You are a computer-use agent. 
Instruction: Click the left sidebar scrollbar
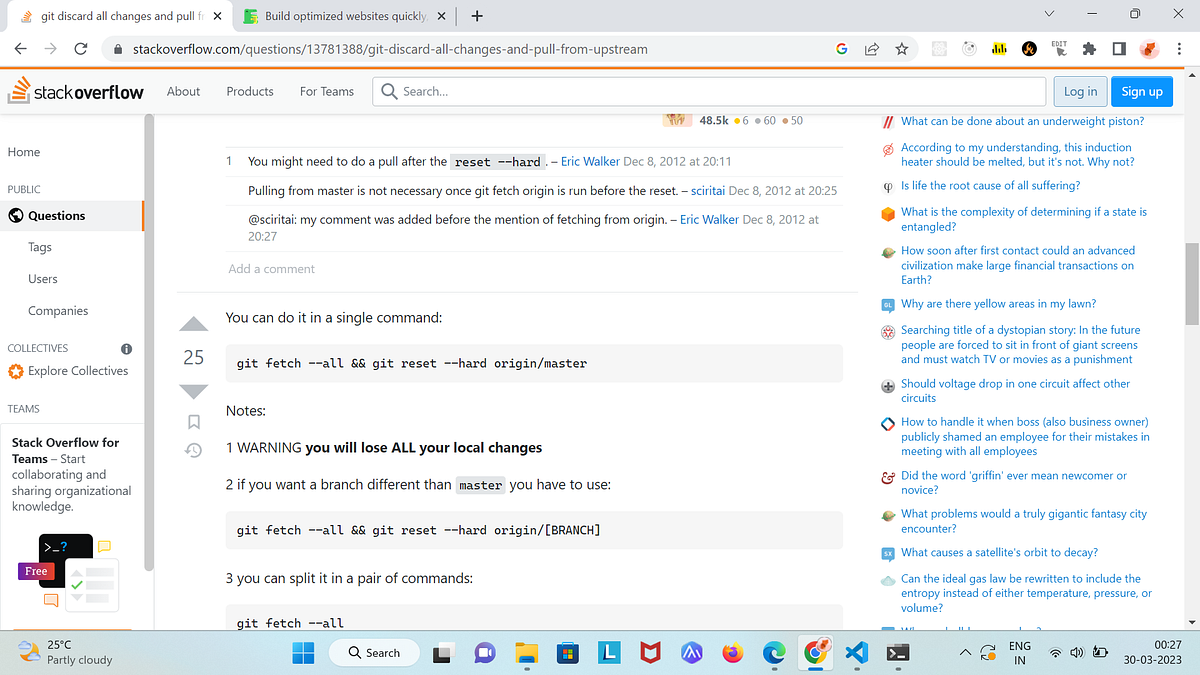pyautogui.click(x=149, y=340)
